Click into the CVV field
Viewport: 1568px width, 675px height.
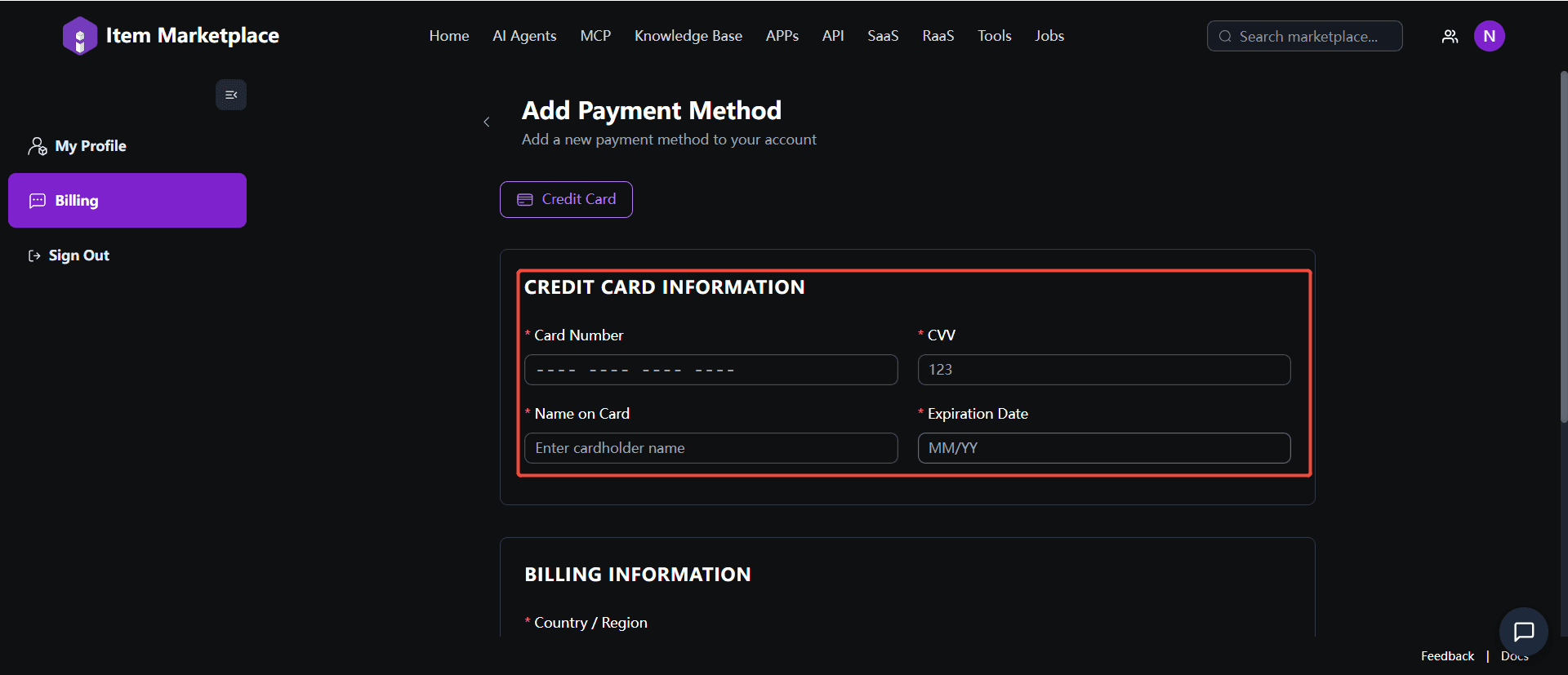(x=1103, y=370)
